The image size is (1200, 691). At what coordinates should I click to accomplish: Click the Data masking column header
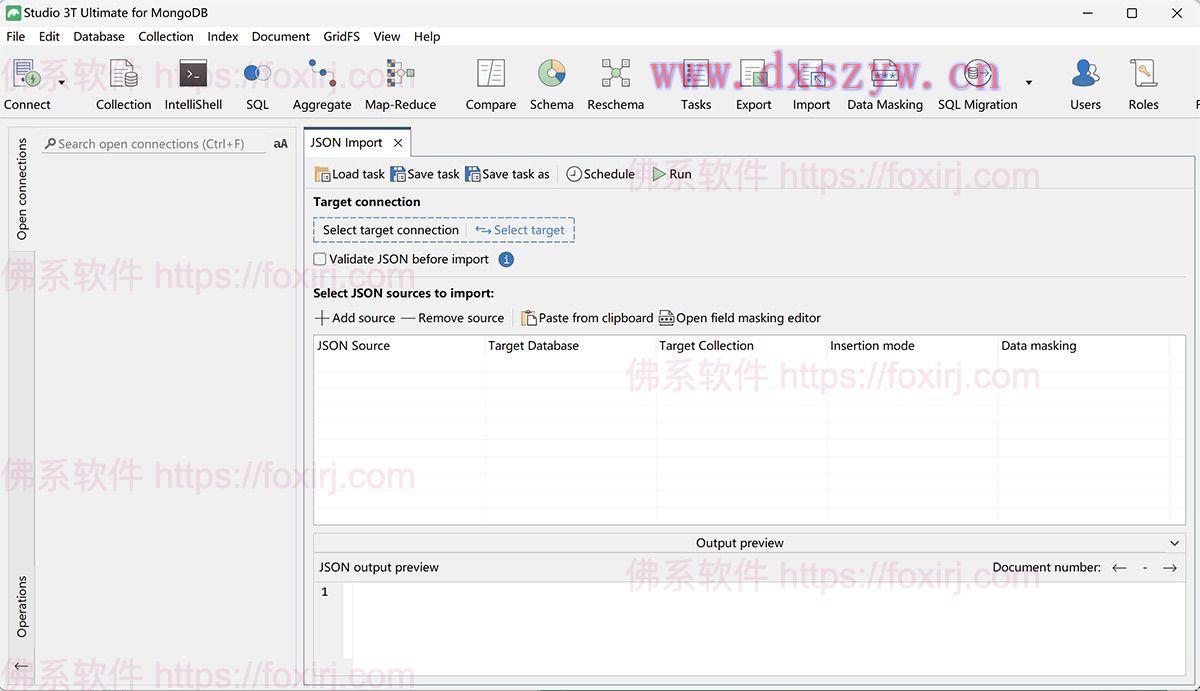(x=1084, y=346)
